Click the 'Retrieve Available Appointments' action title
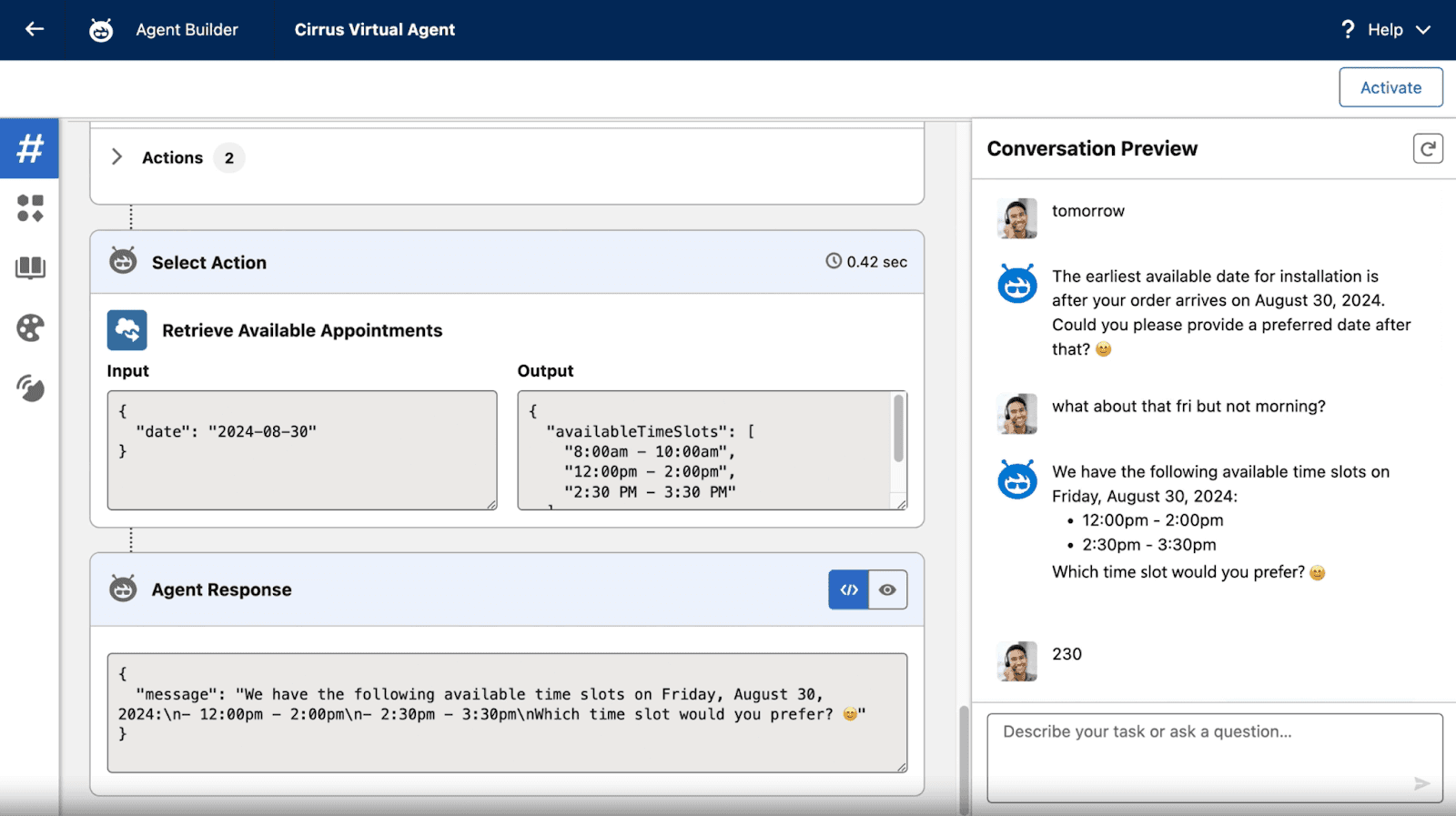This screenshot has height=816, width=1456. (x=302, y=330)
